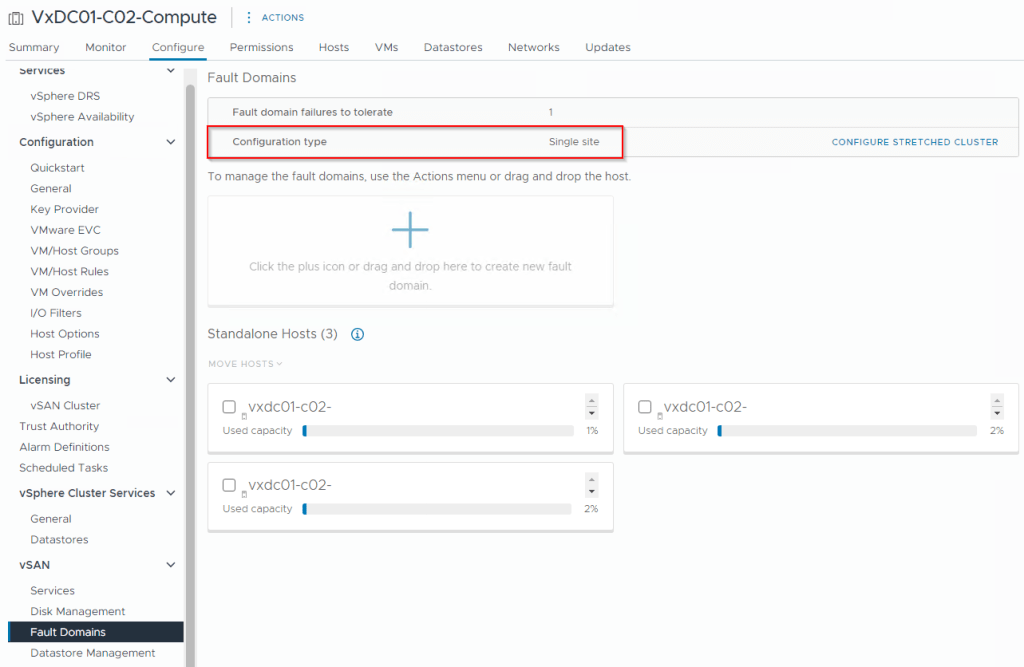Open VMware EVC settings
This screenshot has height=667, width=1024.
[65, 231]
